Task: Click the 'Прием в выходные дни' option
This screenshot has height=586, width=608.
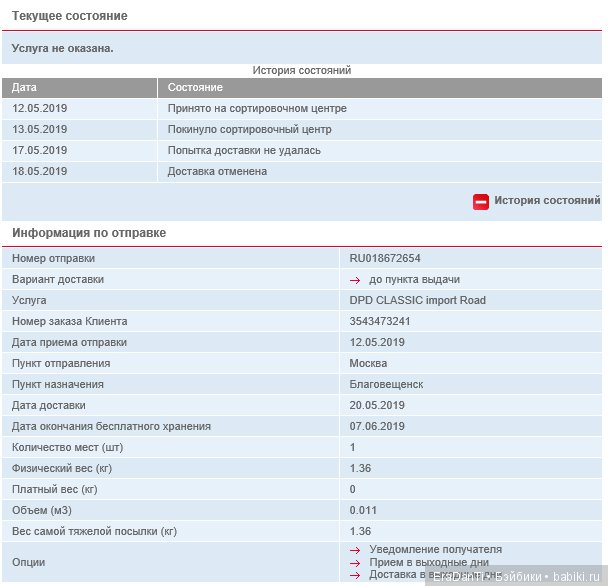Action: coord(429,563)
